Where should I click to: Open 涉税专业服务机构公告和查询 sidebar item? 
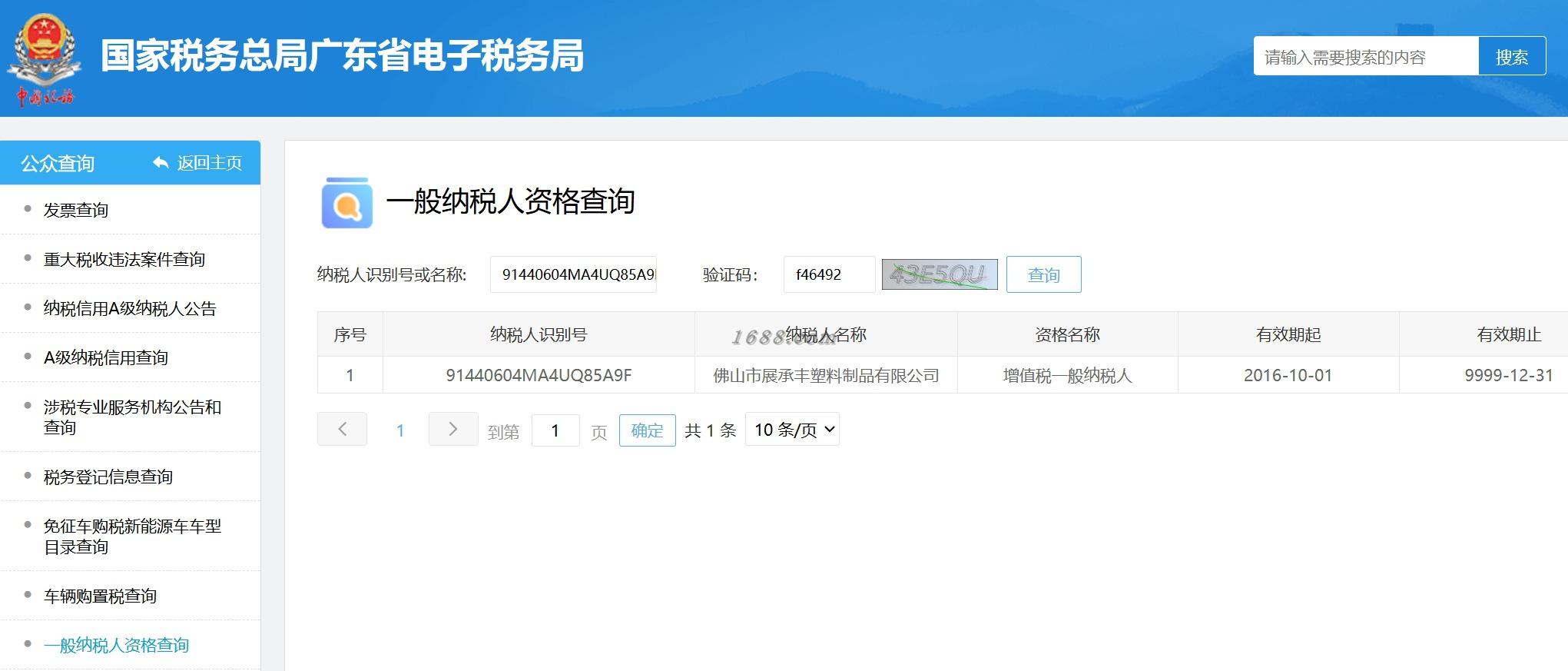click(x=132, y=417)
